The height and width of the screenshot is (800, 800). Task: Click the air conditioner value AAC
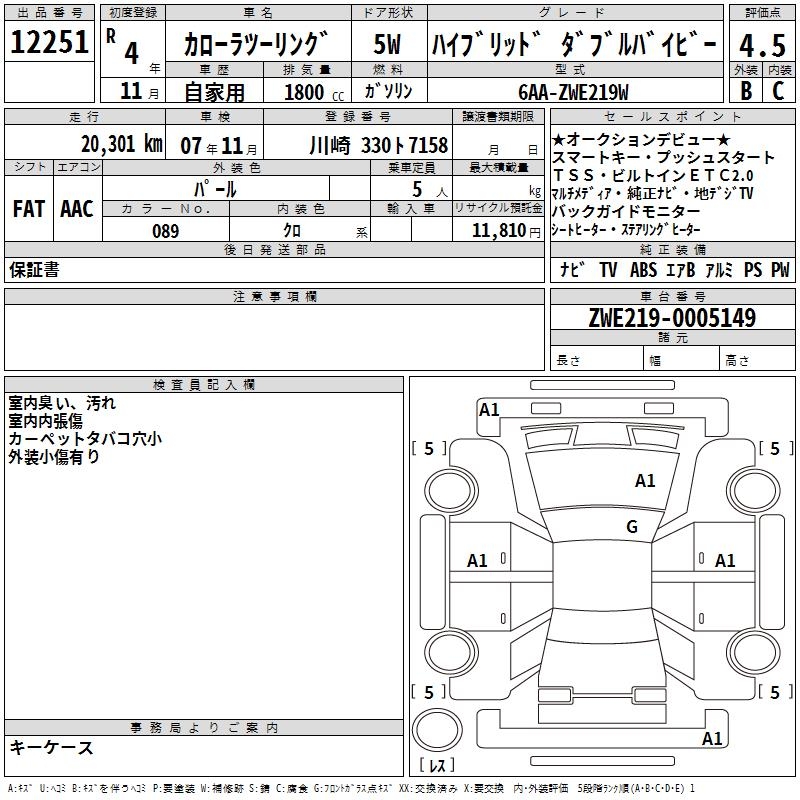pyautogui.click(x=77, y=209)
